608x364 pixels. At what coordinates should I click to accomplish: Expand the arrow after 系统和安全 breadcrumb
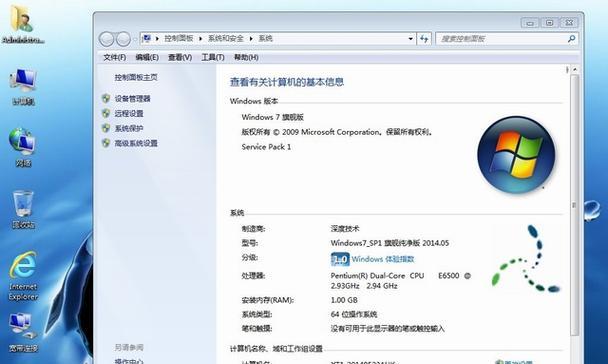[x=251, y=38]
